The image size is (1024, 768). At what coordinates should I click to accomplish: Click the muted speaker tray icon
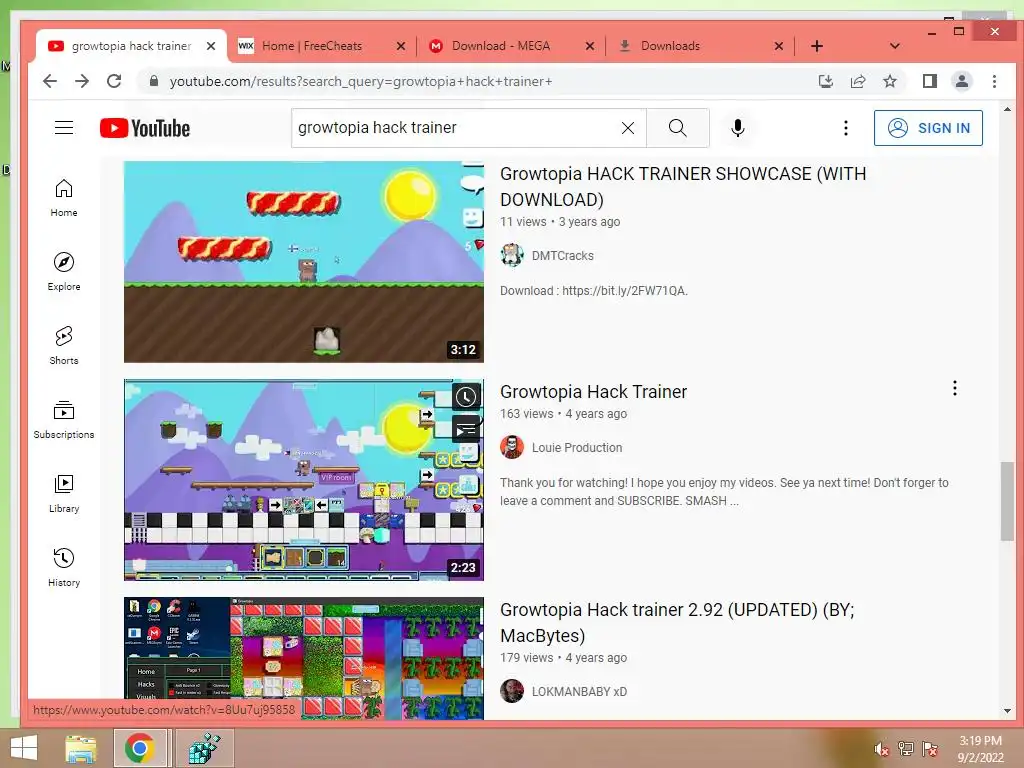click(882, 750)
